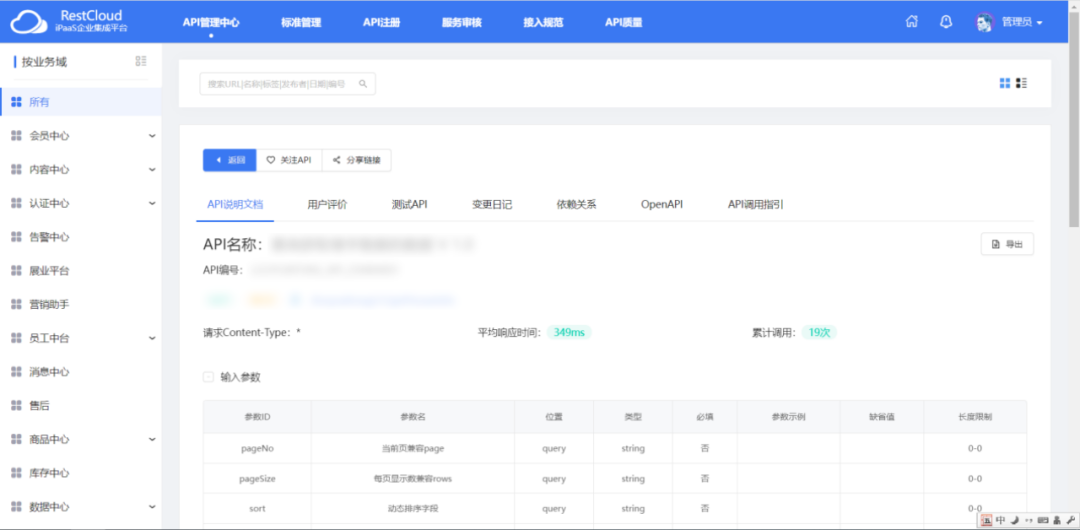
Task: Switch to the 测试API tab
Action: click(x=409, y=204)
